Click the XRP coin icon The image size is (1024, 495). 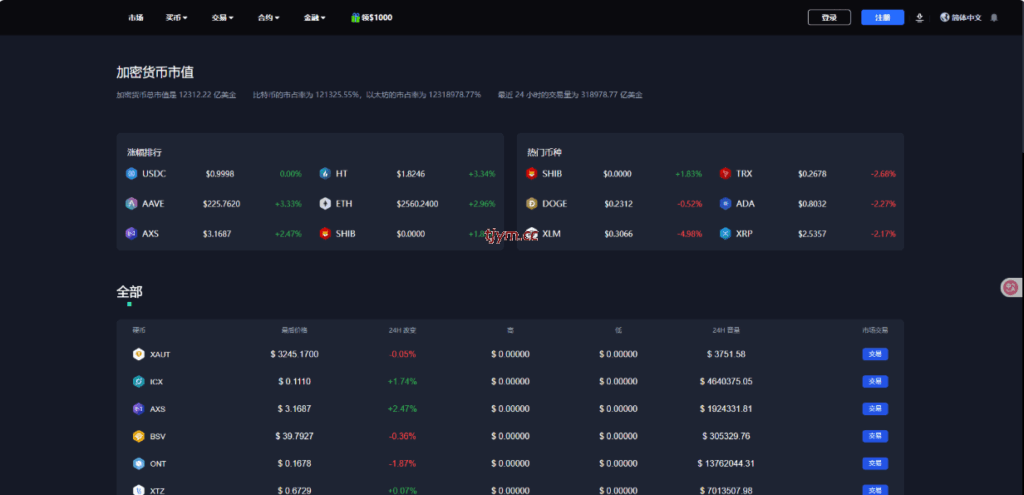tap(725, 233)
